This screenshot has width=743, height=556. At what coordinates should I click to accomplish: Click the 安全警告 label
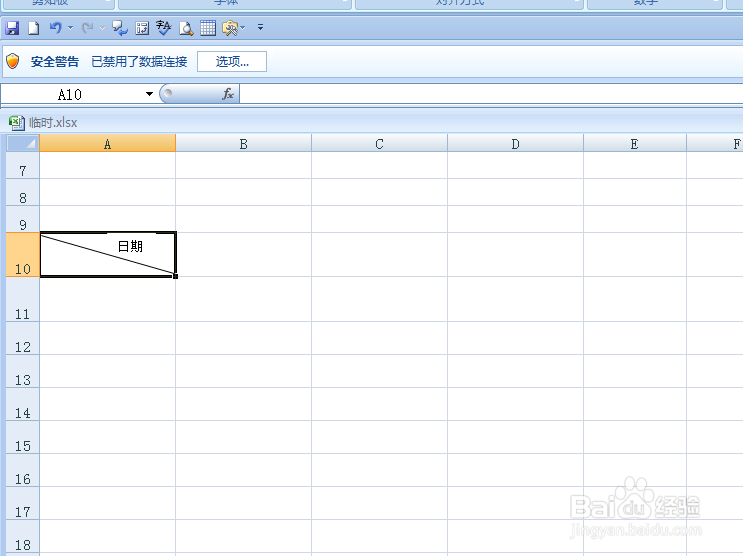55,62
